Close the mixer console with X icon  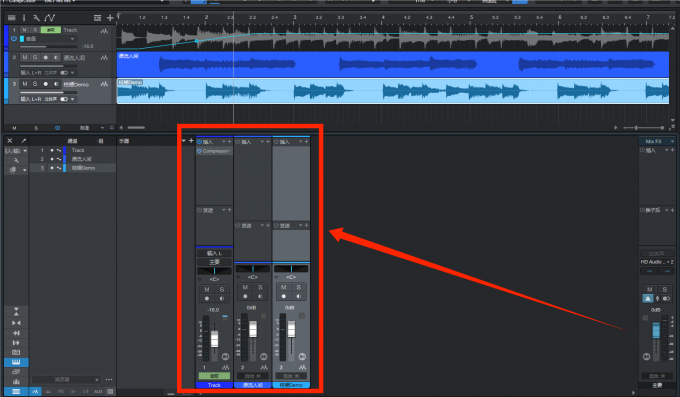click(10, 141)
